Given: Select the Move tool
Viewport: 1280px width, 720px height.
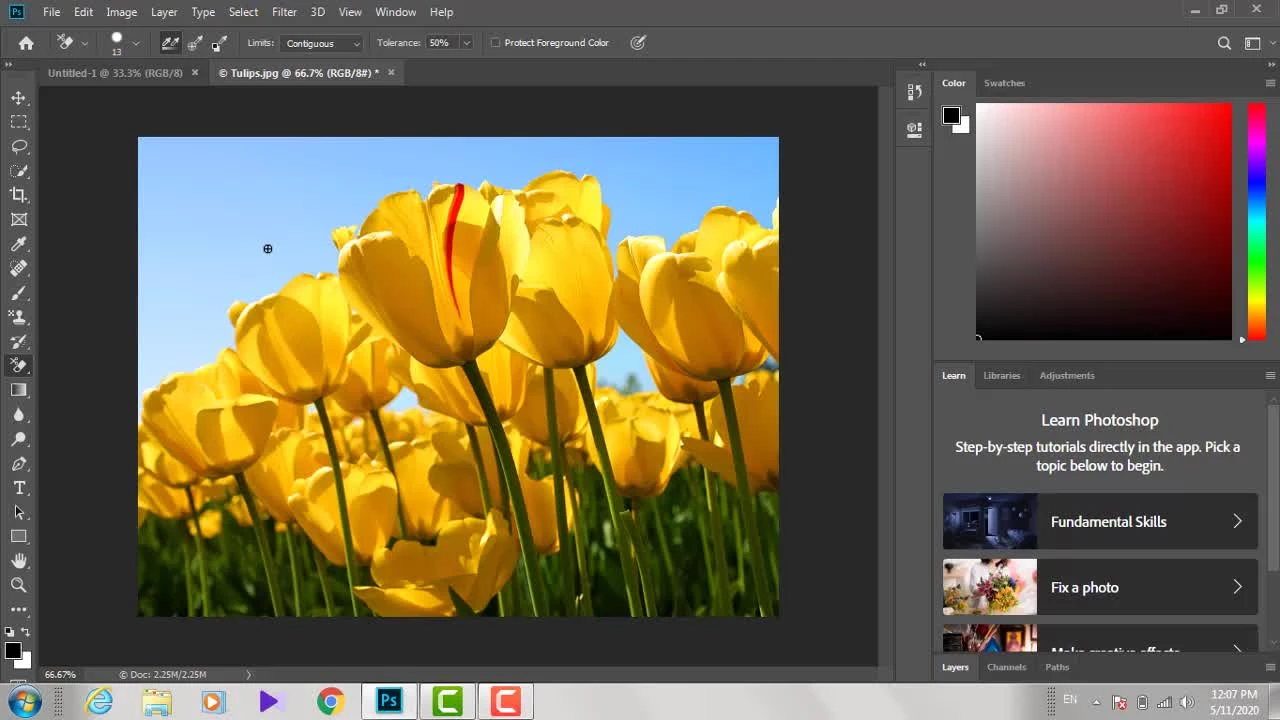Looking at the screenshot, I should tap(19, 98).
